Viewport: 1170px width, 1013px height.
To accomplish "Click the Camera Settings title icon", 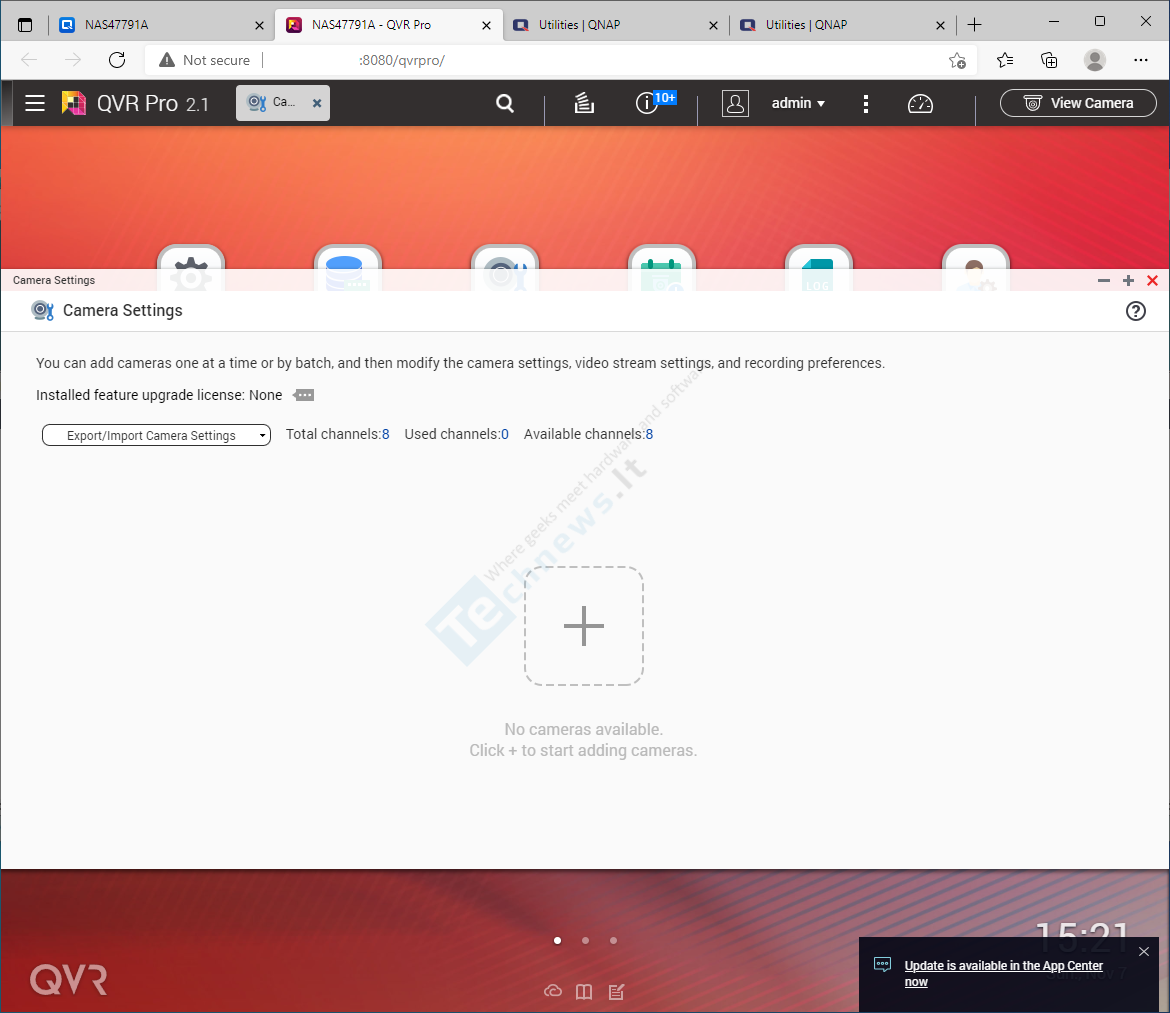I will click(43, 310).
